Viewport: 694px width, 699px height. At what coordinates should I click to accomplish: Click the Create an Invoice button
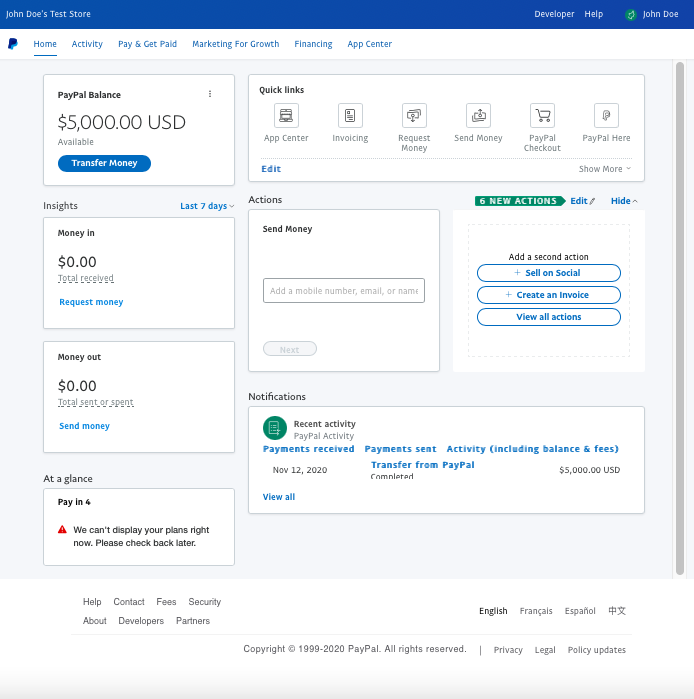(548, 295)
